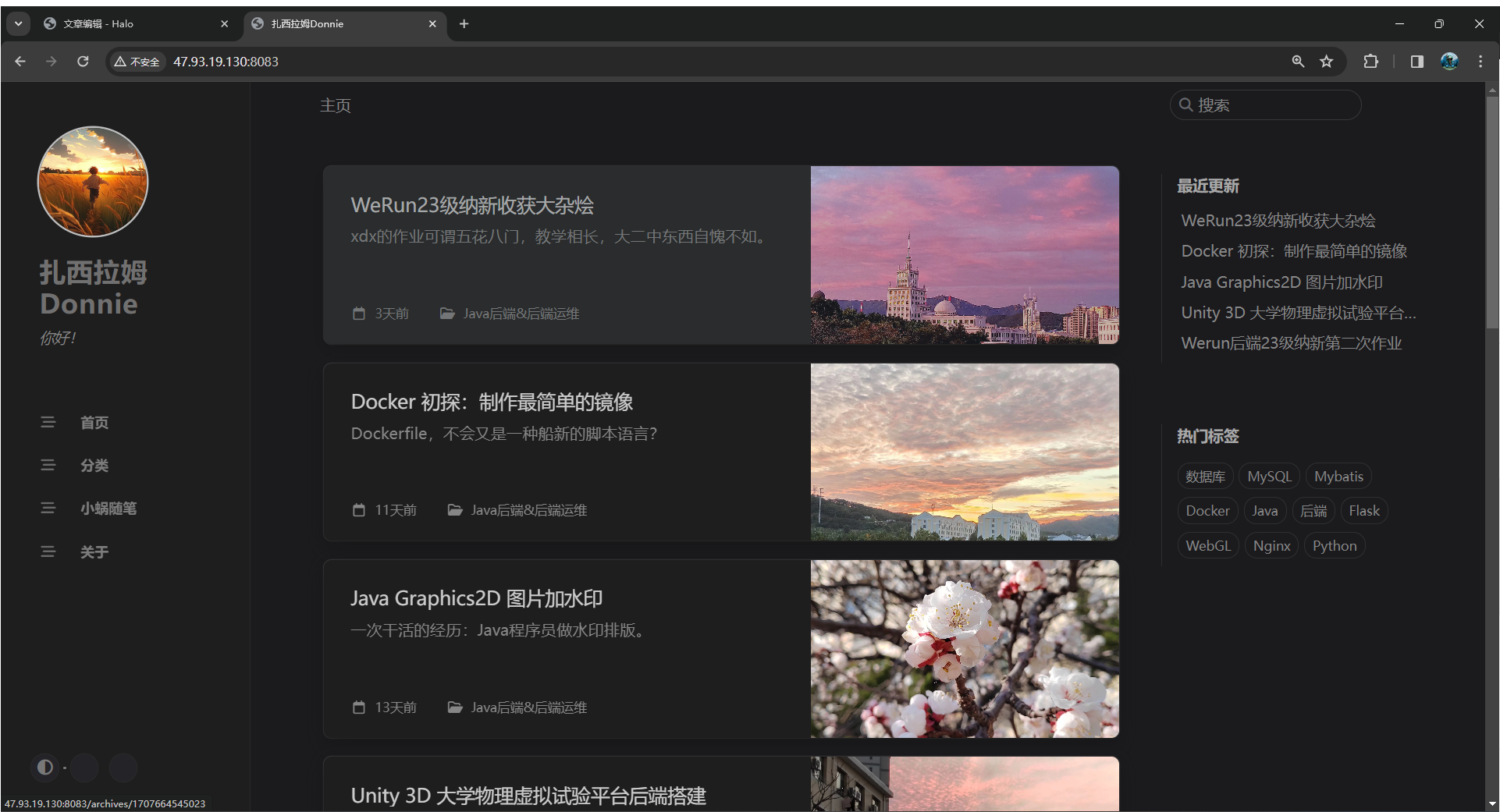
Task: Open the browser side panel icon
Action: (1417, 62)
